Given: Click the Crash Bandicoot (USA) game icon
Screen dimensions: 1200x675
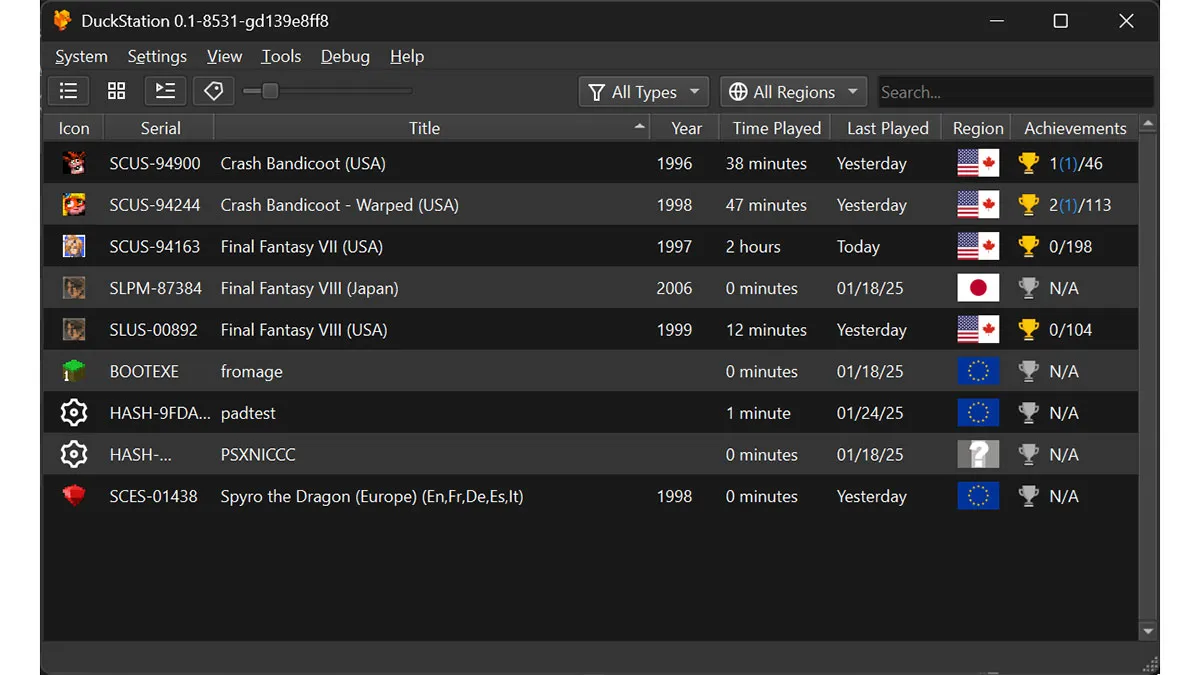Looking at the screenshot, I should 74,163.
